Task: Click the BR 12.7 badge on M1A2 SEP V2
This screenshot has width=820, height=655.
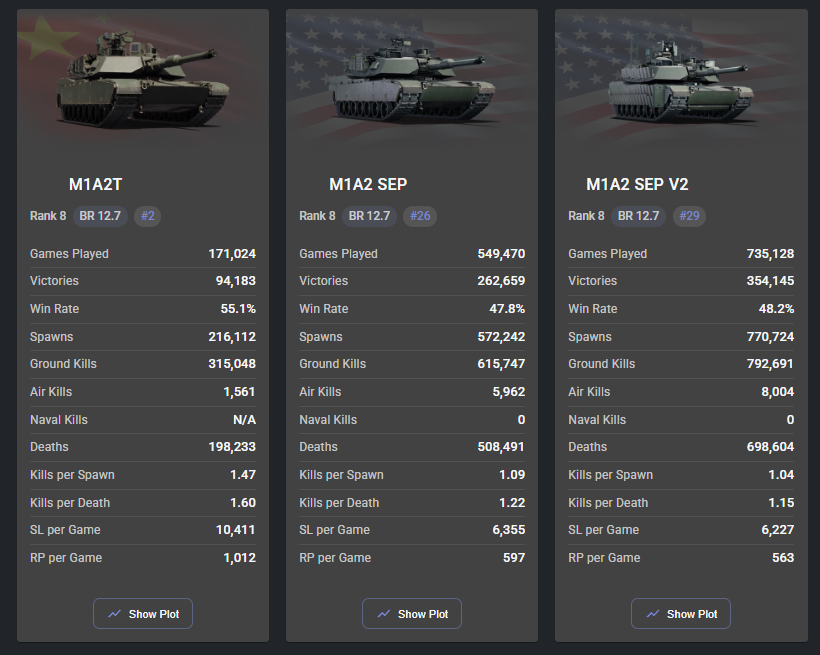Action: 639,216
